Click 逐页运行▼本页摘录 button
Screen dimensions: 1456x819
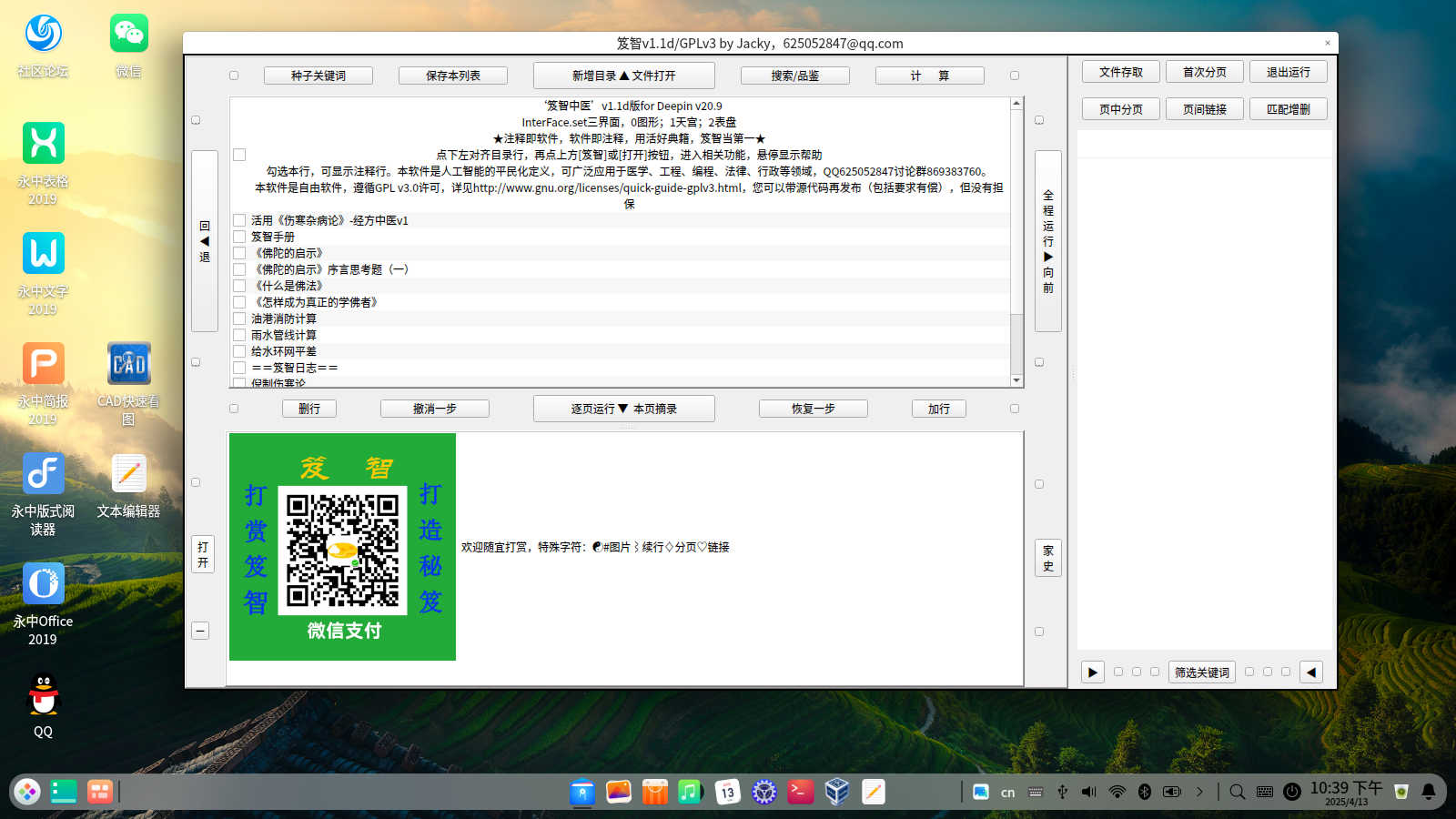(x=624, y=409)
